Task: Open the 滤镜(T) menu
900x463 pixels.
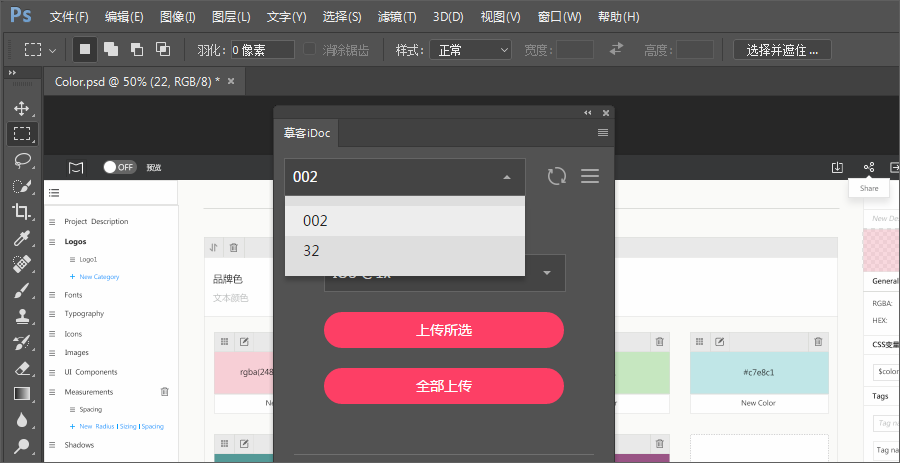Action: (397, 17)
